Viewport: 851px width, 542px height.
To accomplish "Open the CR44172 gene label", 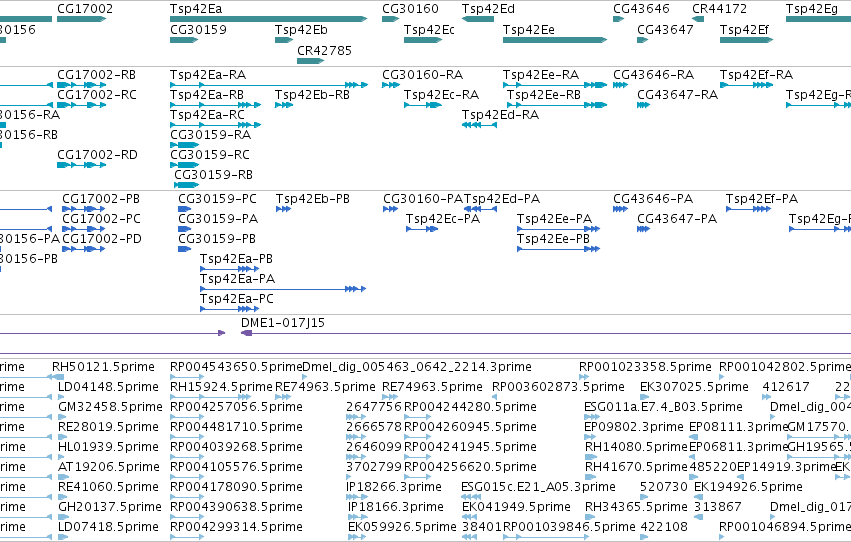I will [720, 9].
